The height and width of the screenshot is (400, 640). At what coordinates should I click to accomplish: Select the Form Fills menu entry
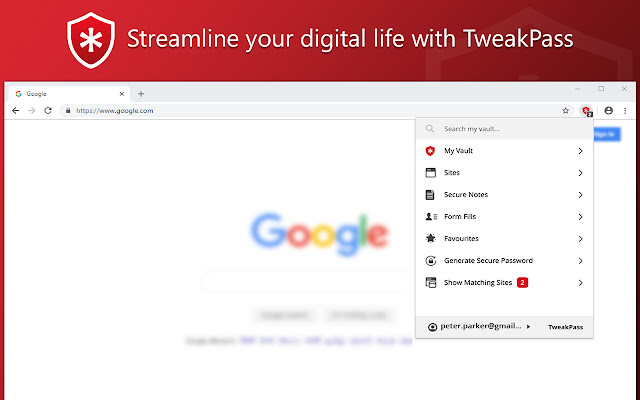click(x=504, y=217)
